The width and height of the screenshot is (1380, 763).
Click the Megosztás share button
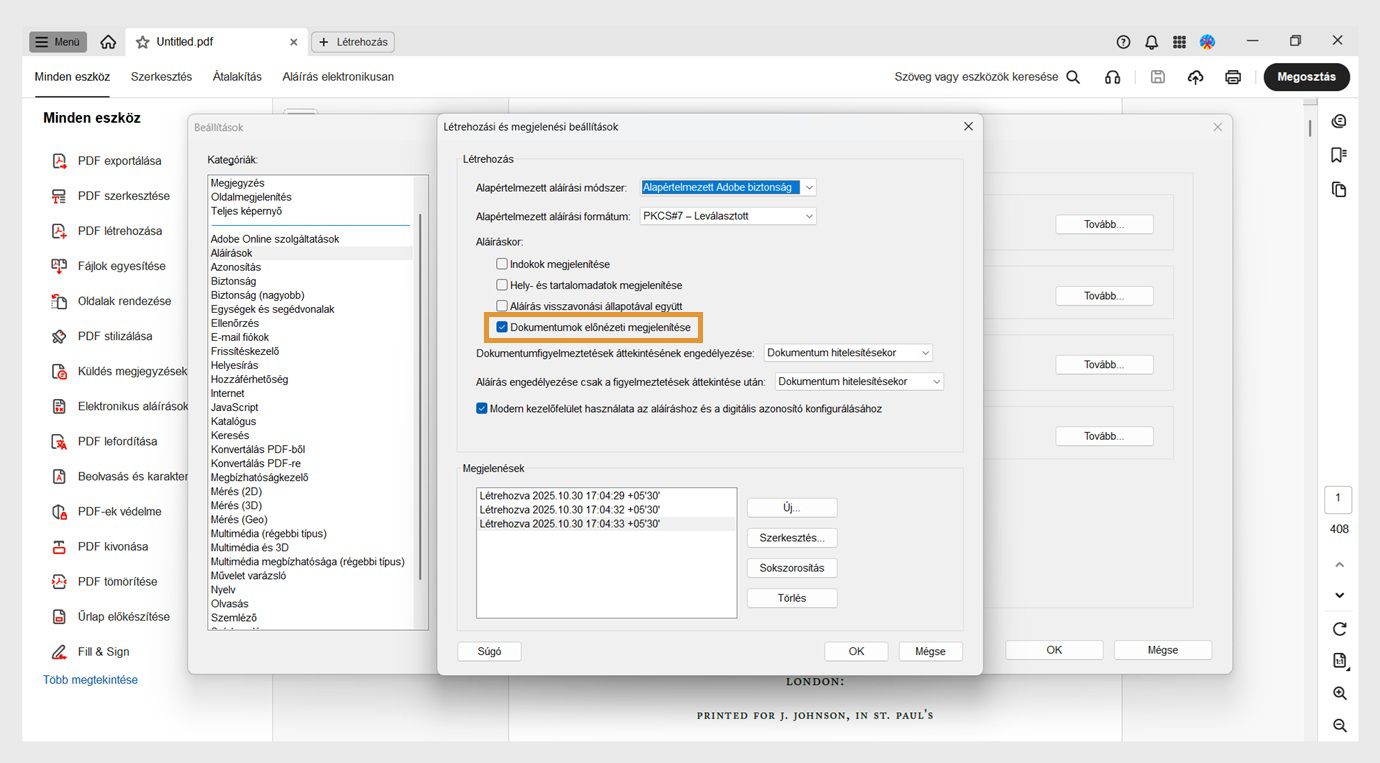pyautogui.click(x=1306, y=77)
